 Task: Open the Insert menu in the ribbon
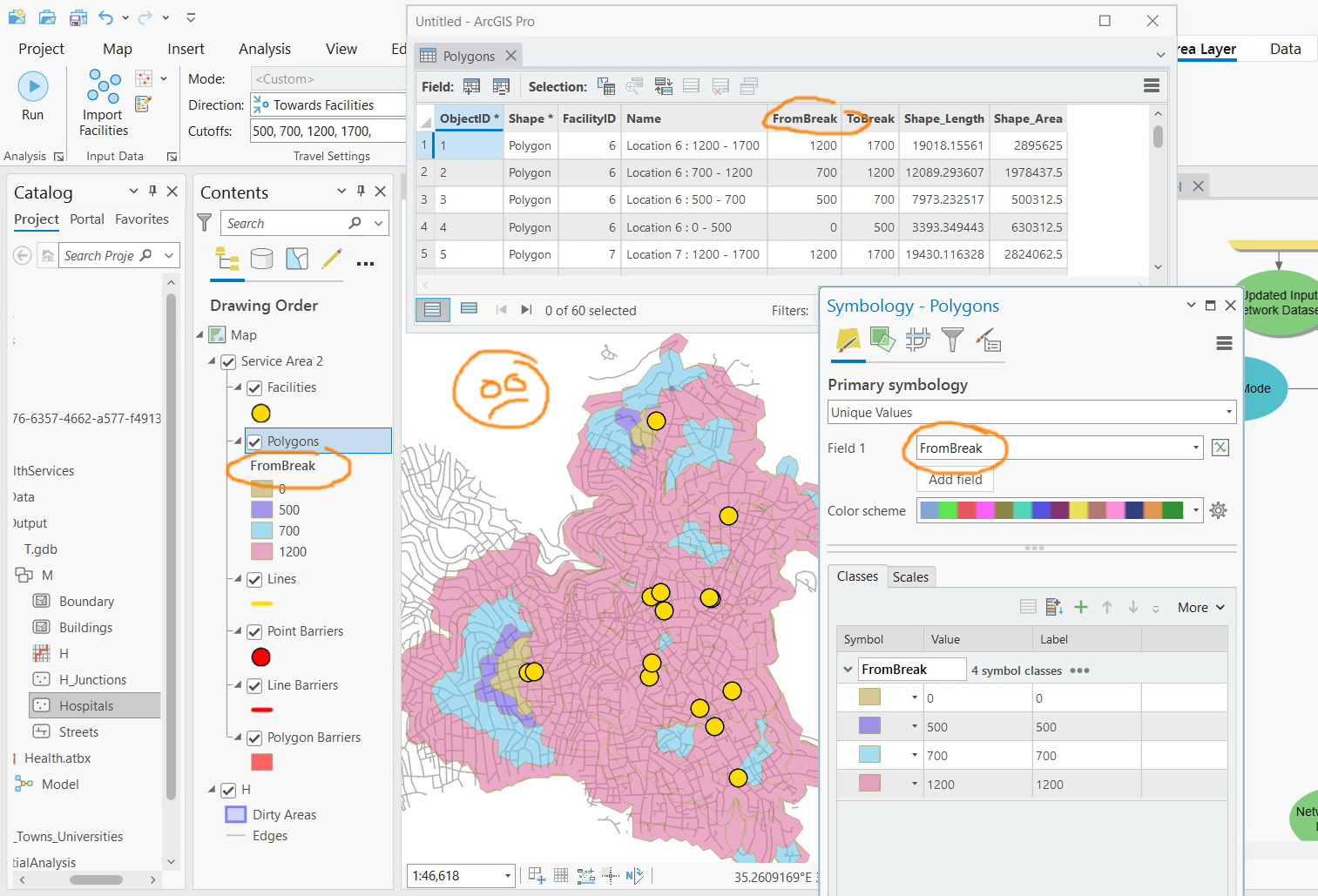(x=185, y=49)
